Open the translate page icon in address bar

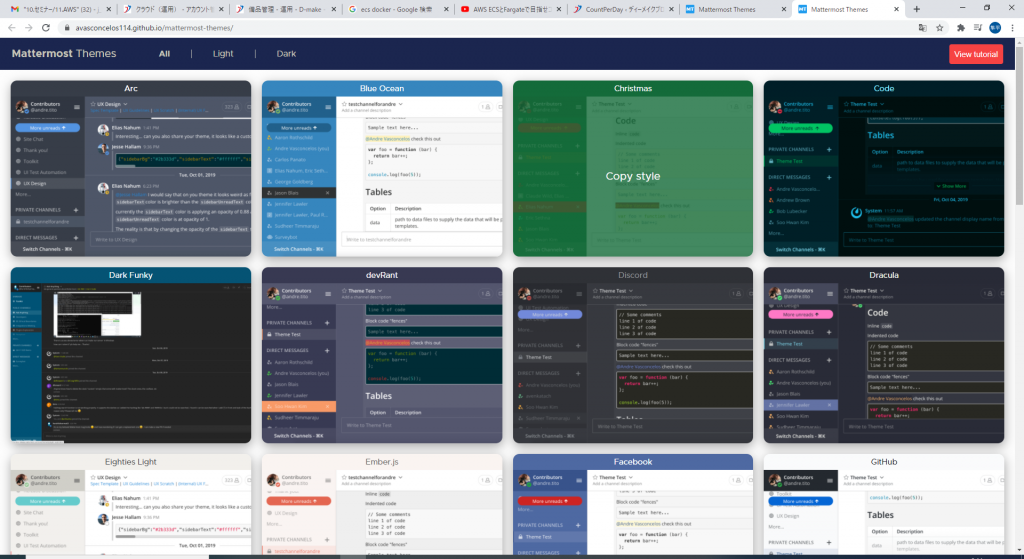point(922,27)
